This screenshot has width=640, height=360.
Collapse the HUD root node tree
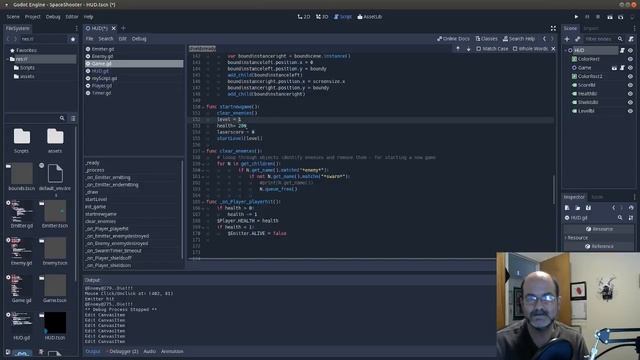(566, 50)
